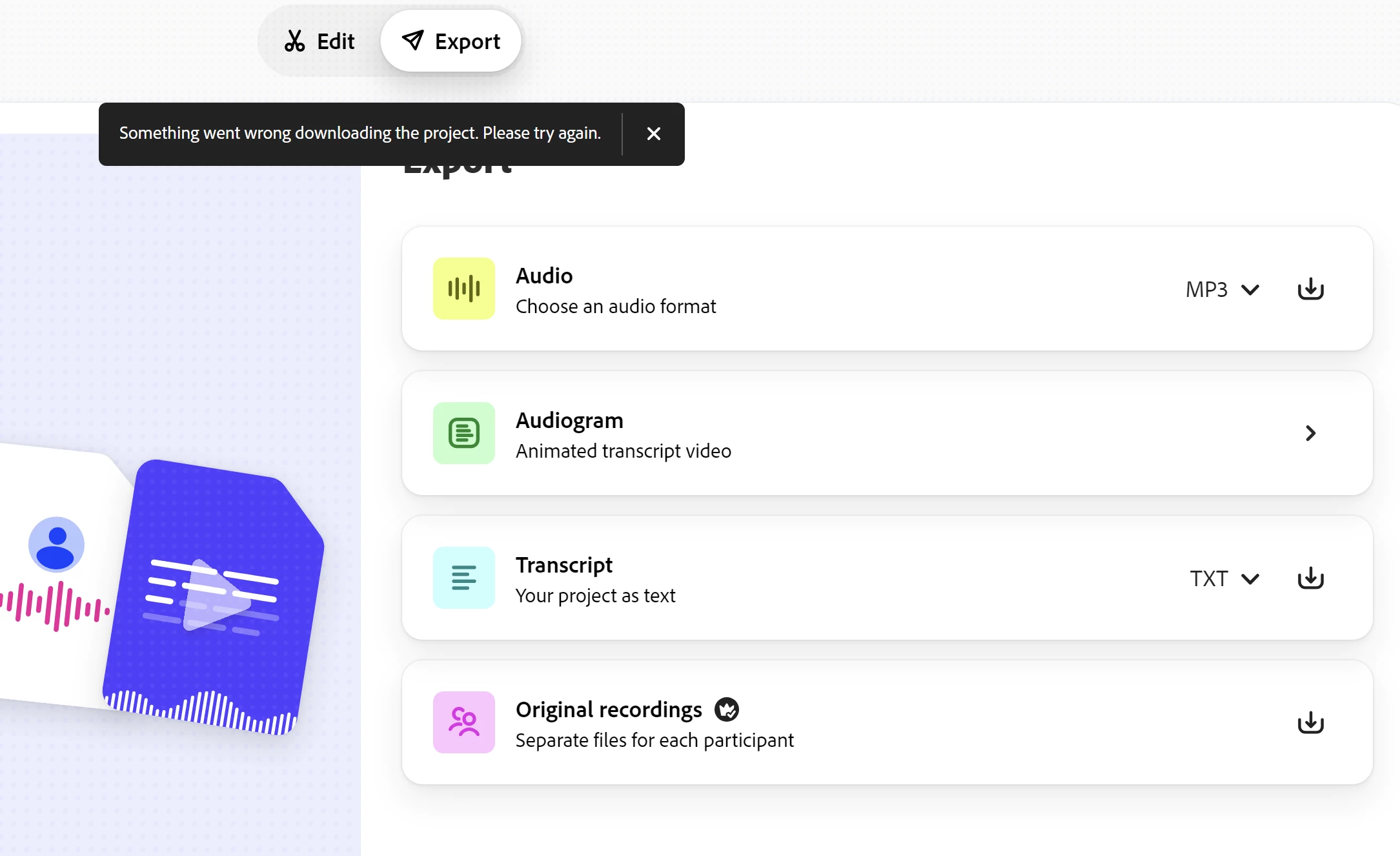Dismiss the download error notification
This screenshot has height=856, width=1400.
[653, 134]
